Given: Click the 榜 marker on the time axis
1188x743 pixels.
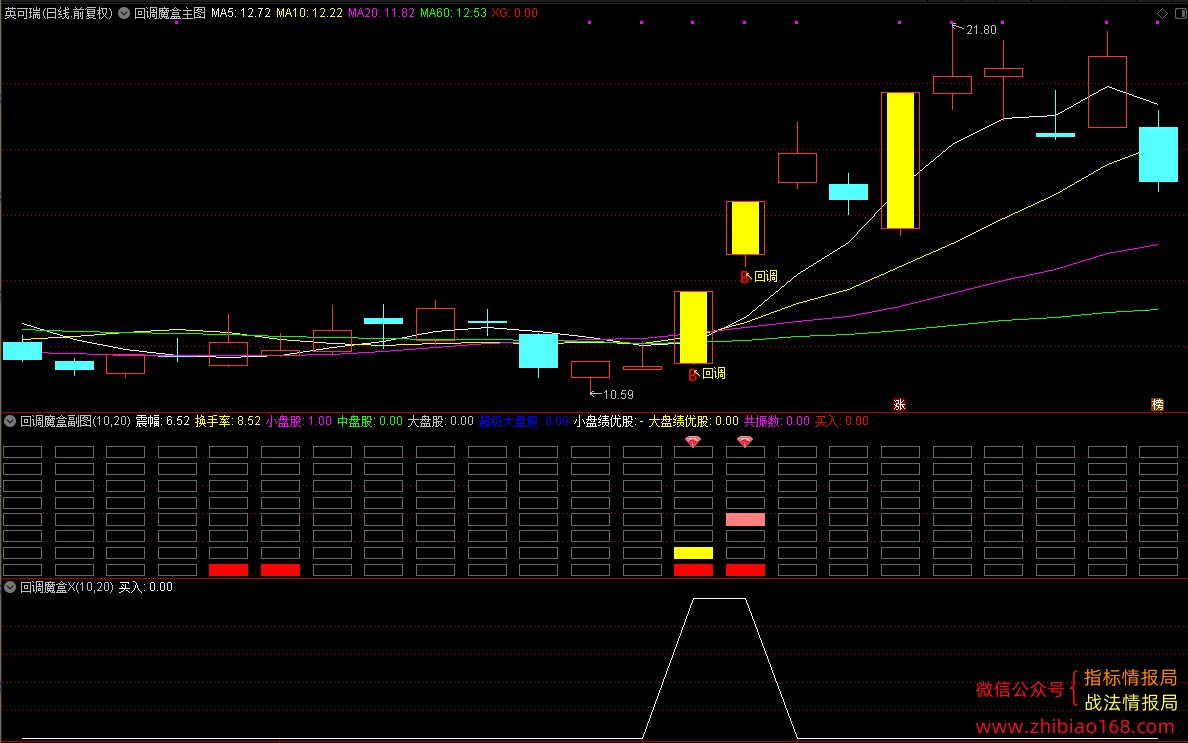Looking at the screenshot, I should point(1157,404).
